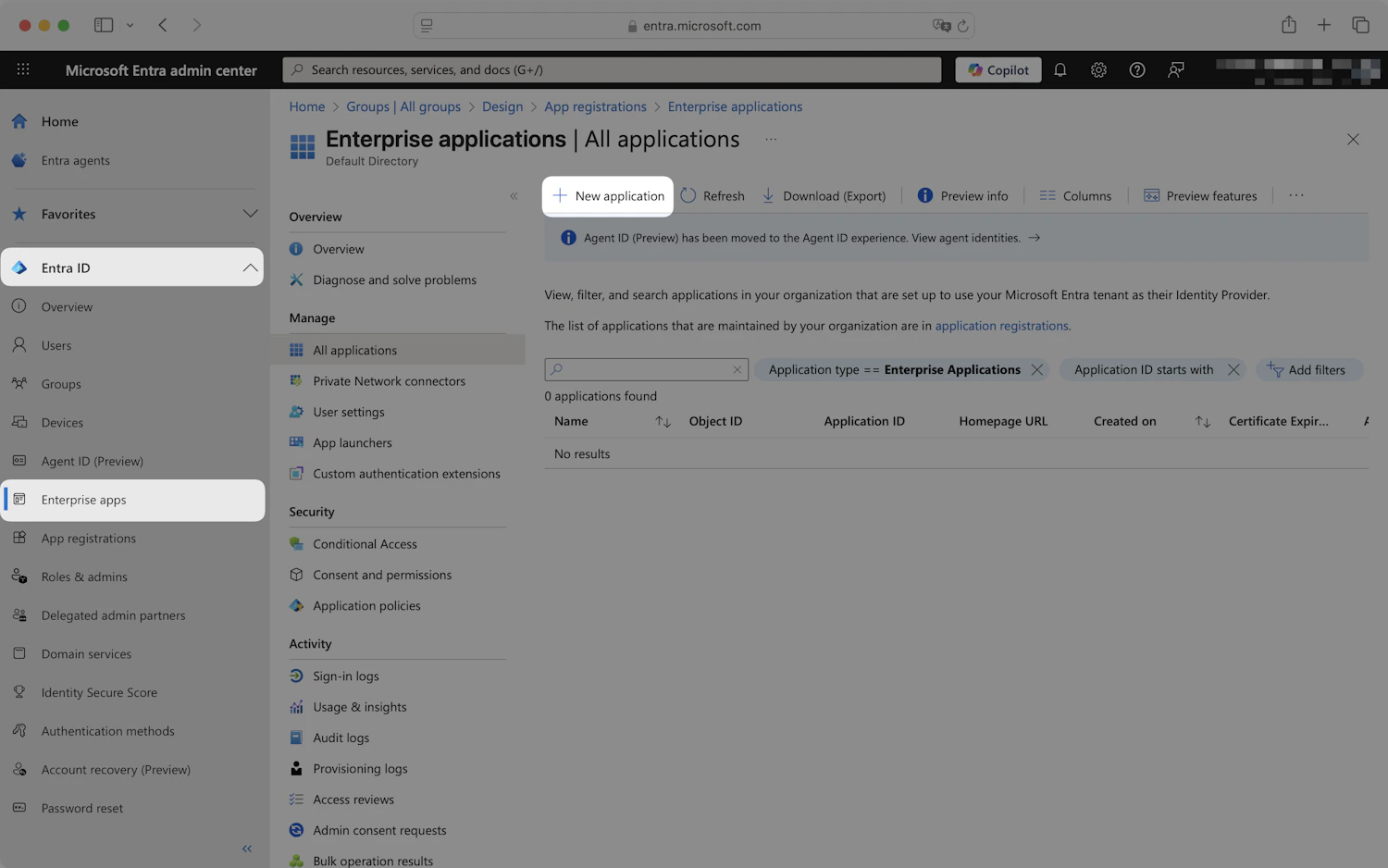Click New application button
This screenshot has height=868, width=1388.
608,196
